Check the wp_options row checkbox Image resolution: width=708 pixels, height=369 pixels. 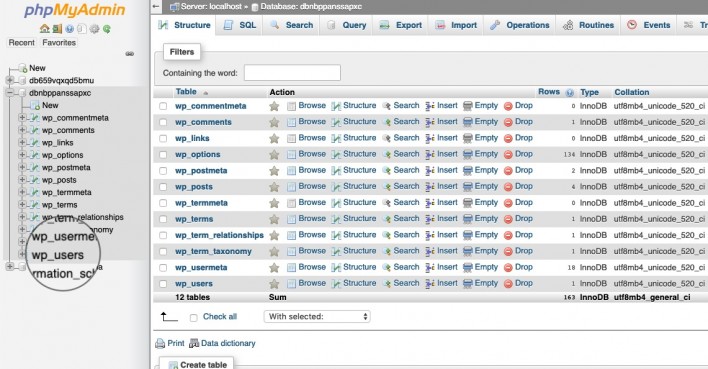point(163,154)
